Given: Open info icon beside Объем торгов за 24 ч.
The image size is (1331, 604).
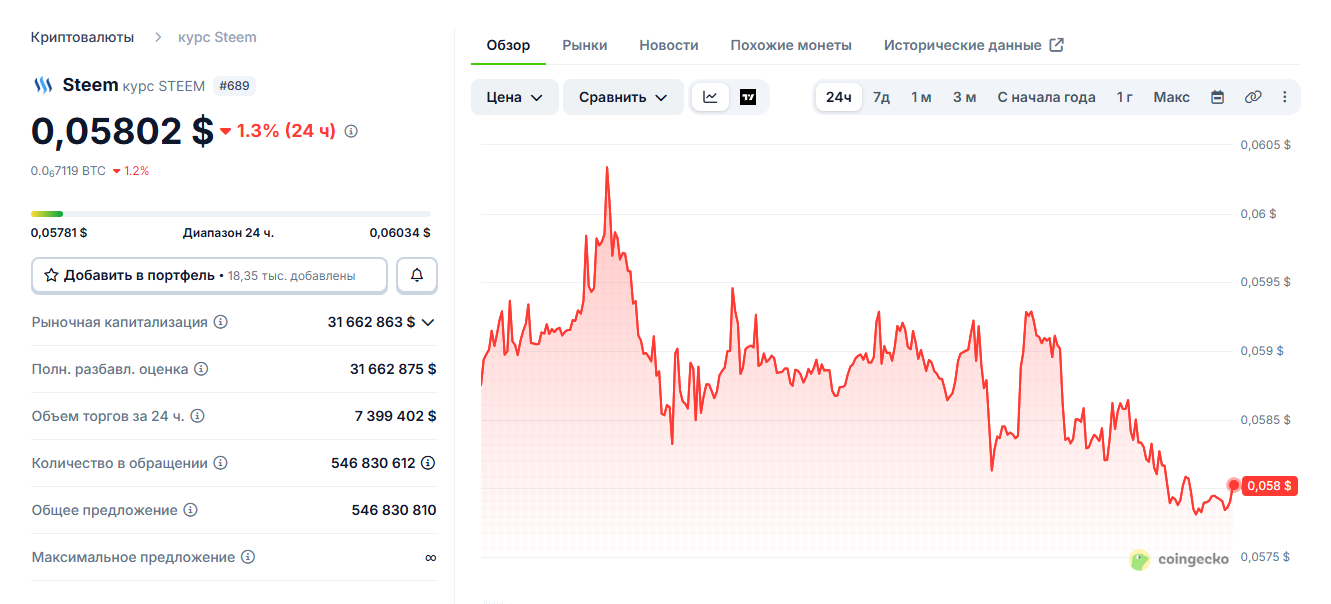Looking at the screenshot, I should click(x=198, y=416).
